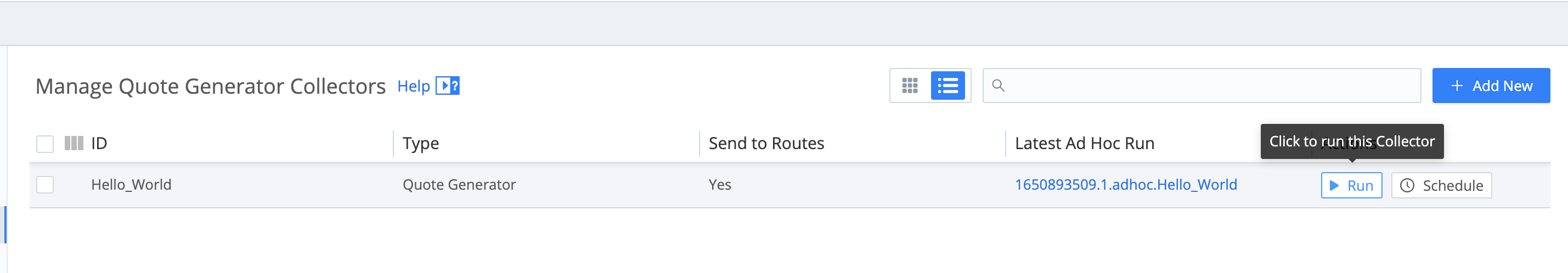1568x273 pixels.
Task: Click the clock icon to schedule Hello_World
Action: pos(1407,185)
